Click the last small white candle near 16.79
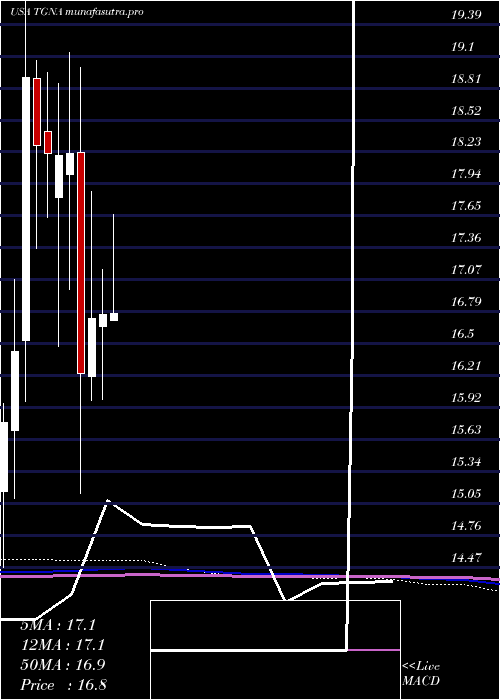Image resolution: width=500 pixels, height=700 pixels. (x=114, y=317)
